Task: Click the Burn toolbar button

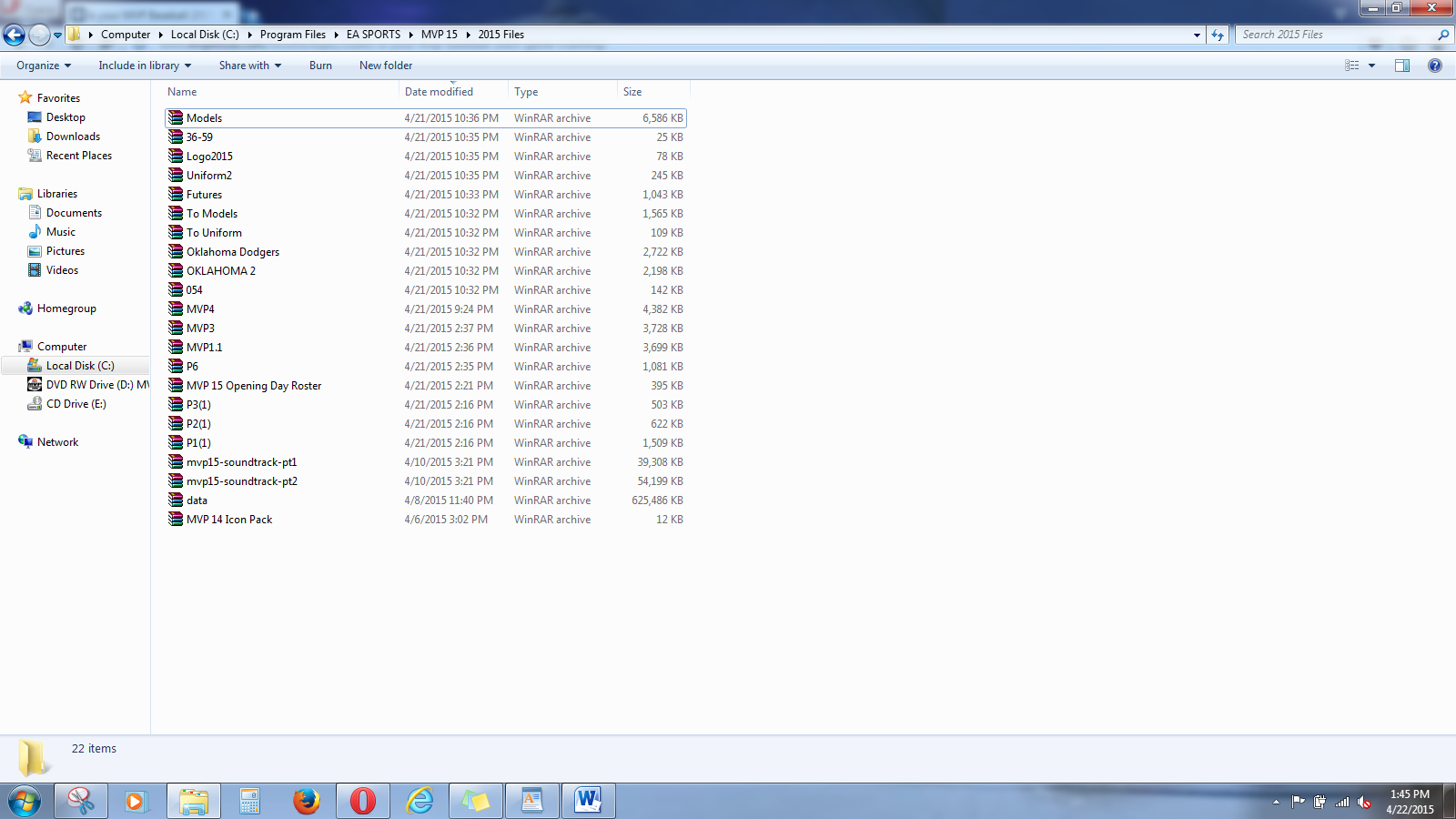Action: pos(320,66)
